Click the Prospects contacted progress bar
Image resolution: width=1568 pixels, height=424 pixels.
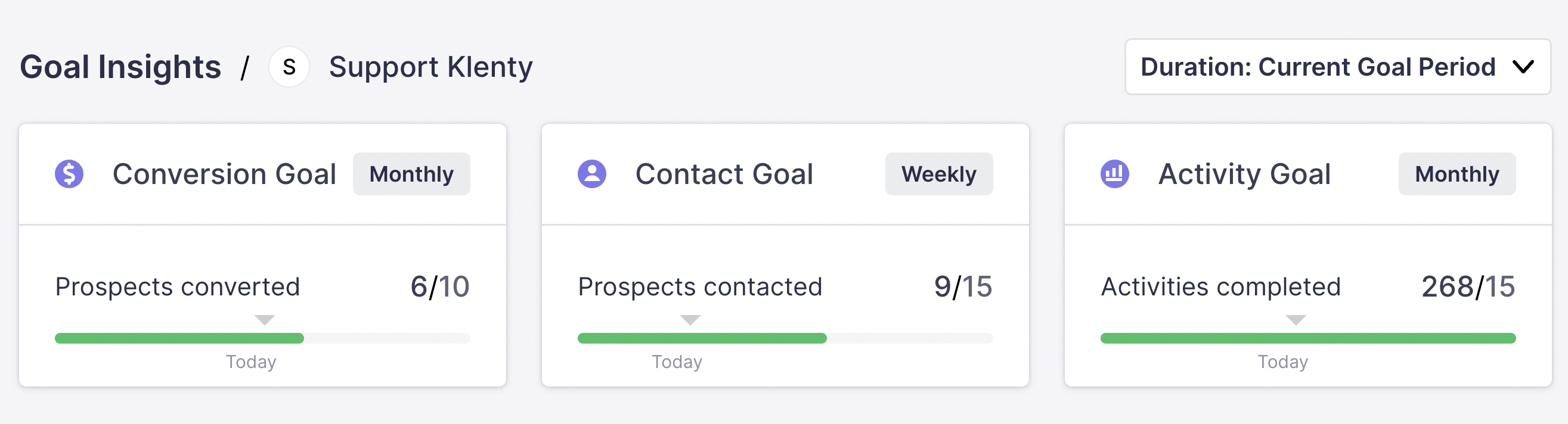[785, 338]
